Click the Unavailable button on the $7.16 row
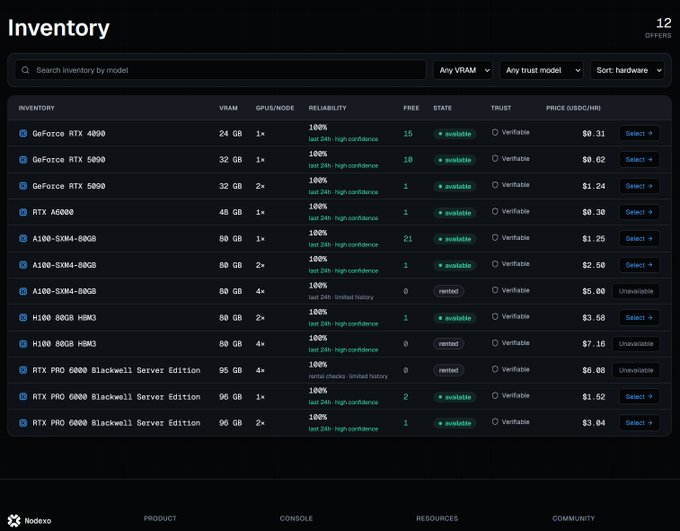Viewport: 680px width, 531px height. point(636,344)
